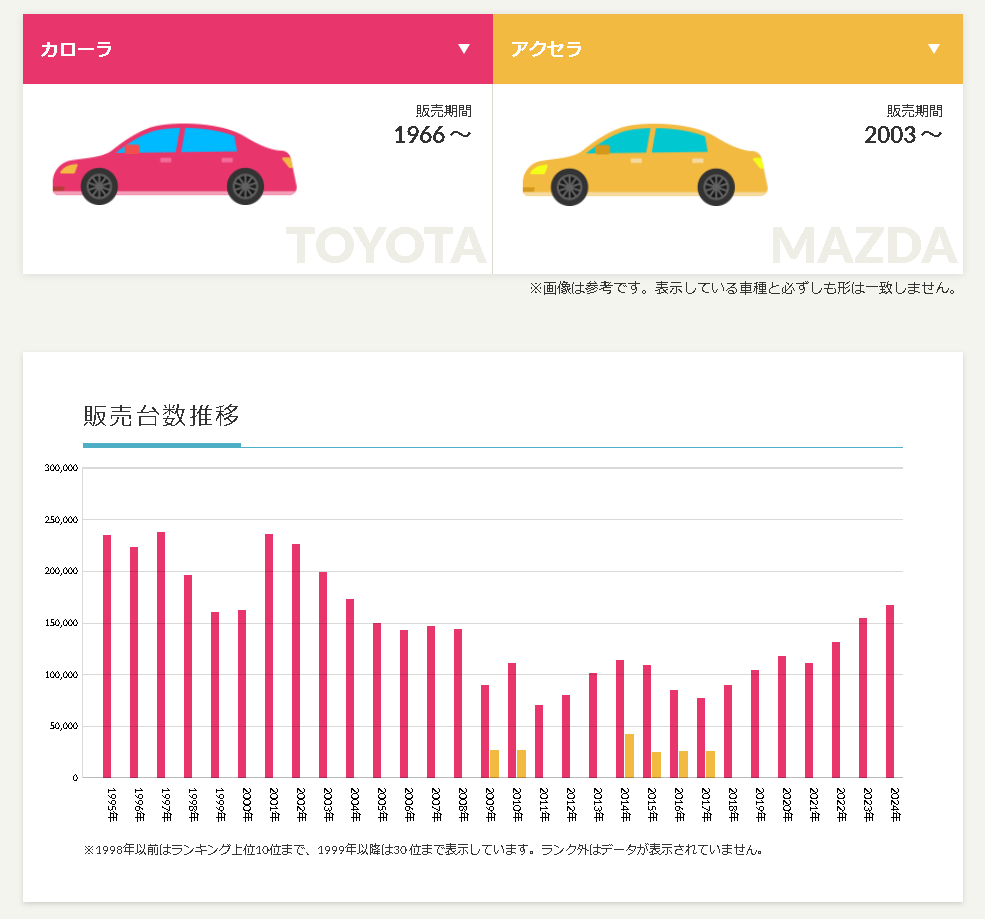Select the yellow アクセラ bar for 2009
Screen dimensions: 985x919
[x=494, y=764]
